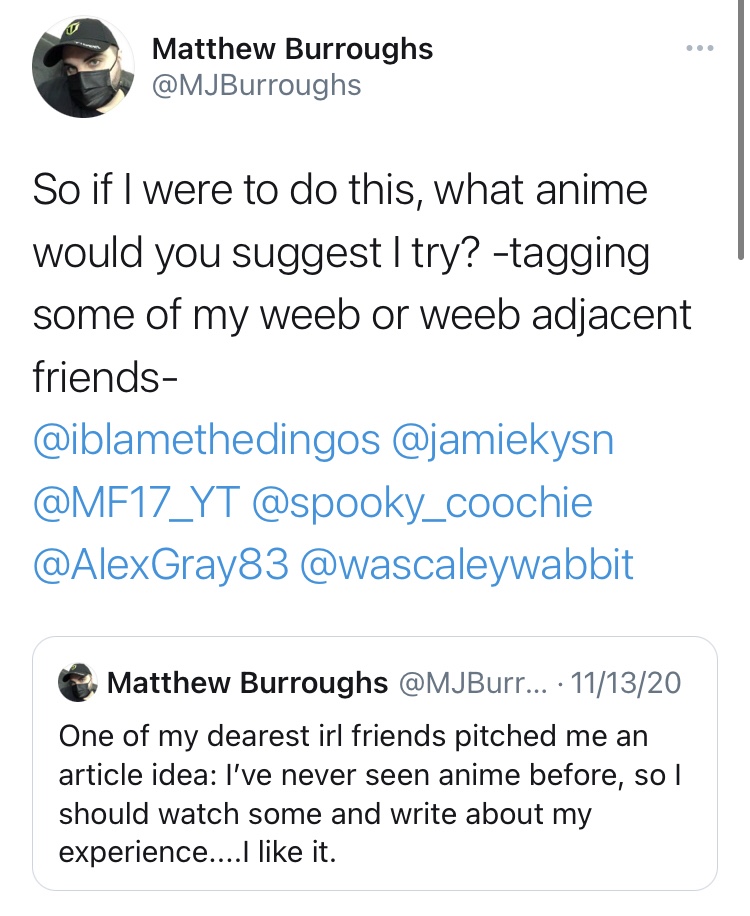Visit the @jamiekysn profile mention
750x916 pixels.
(506, 441)
